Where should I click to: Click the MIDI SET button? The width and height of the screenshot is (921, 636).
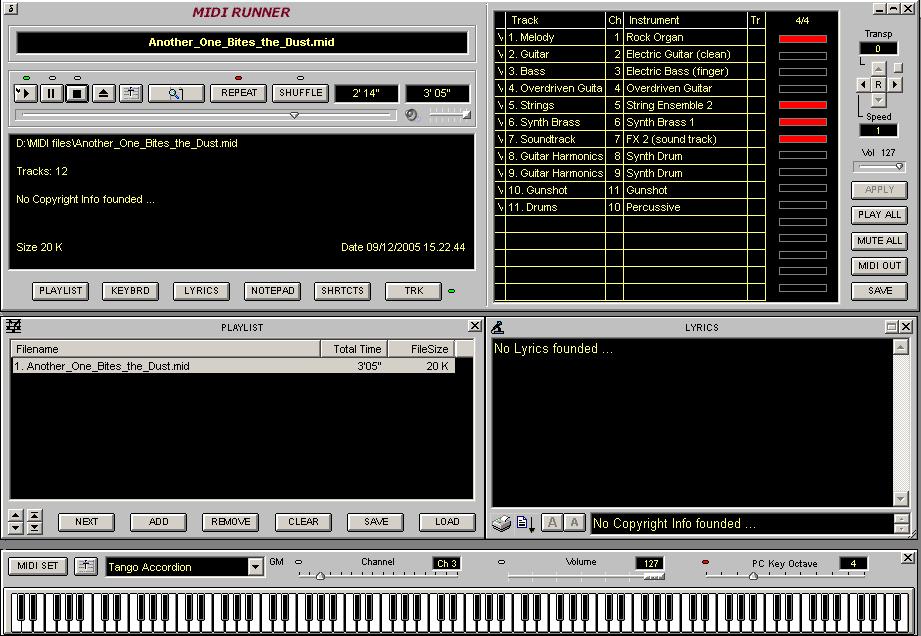38,566
